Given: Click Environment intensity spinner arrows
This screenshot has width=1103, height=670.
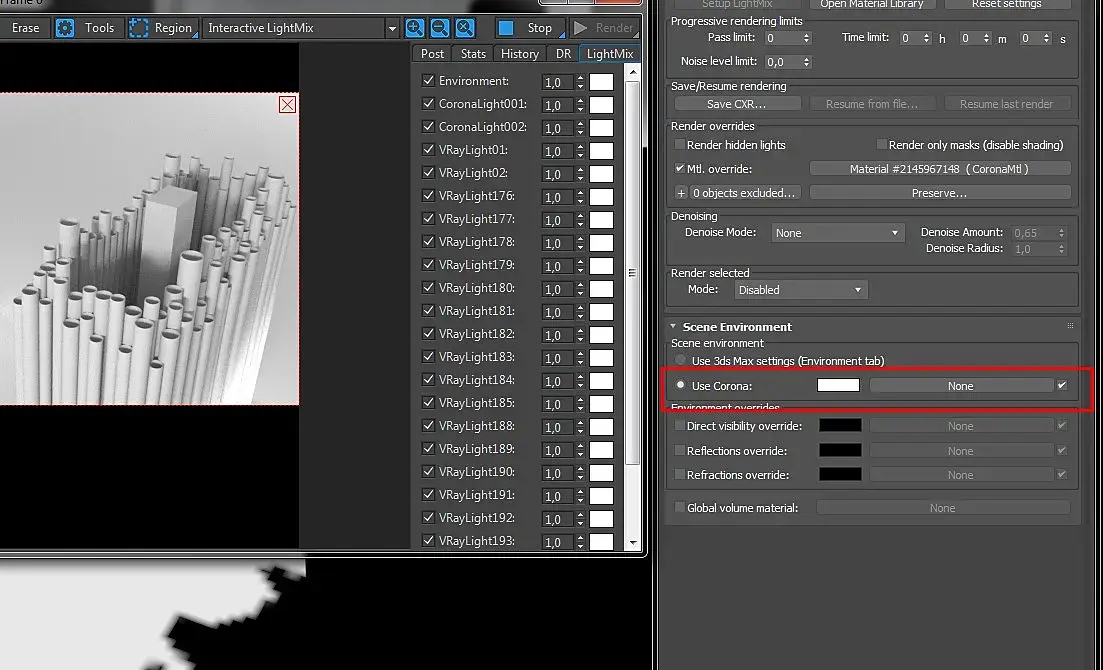Looking at the screenshot, I should [x=580, y=82].
